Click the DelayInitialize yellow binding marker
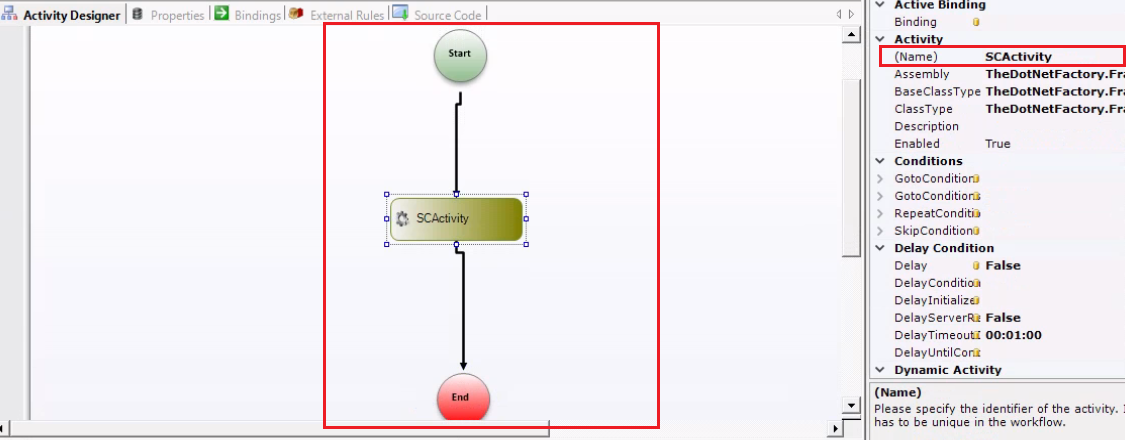Image resolution: width=1126 pixels, height=440 pixels. tap(977, 300)
